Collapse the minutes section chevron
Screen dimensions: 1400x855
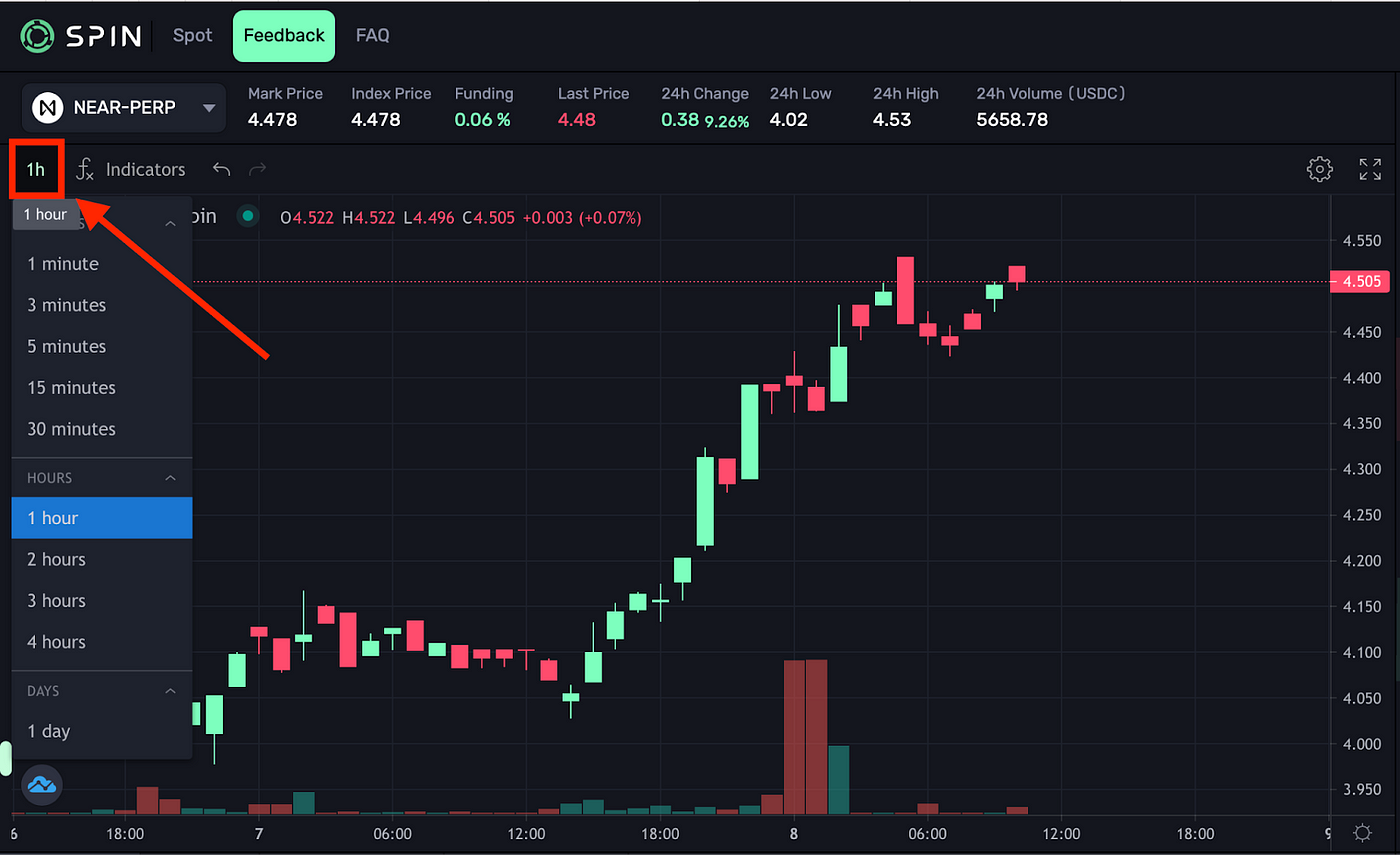point(170,224)
